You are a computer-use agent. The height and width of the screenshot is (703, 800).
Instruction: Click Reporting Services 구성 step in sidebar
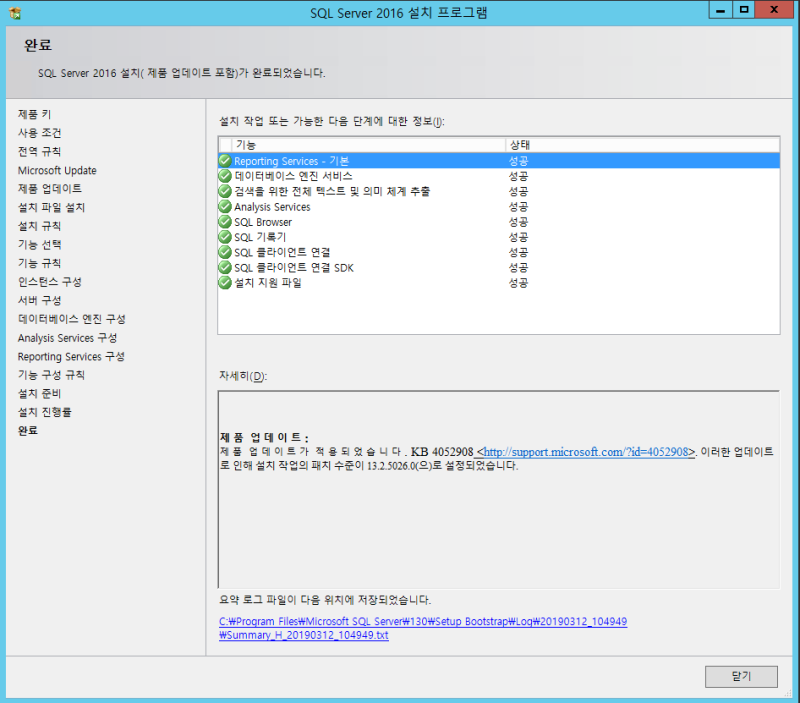pyautogui.click(x=71, y=357)
